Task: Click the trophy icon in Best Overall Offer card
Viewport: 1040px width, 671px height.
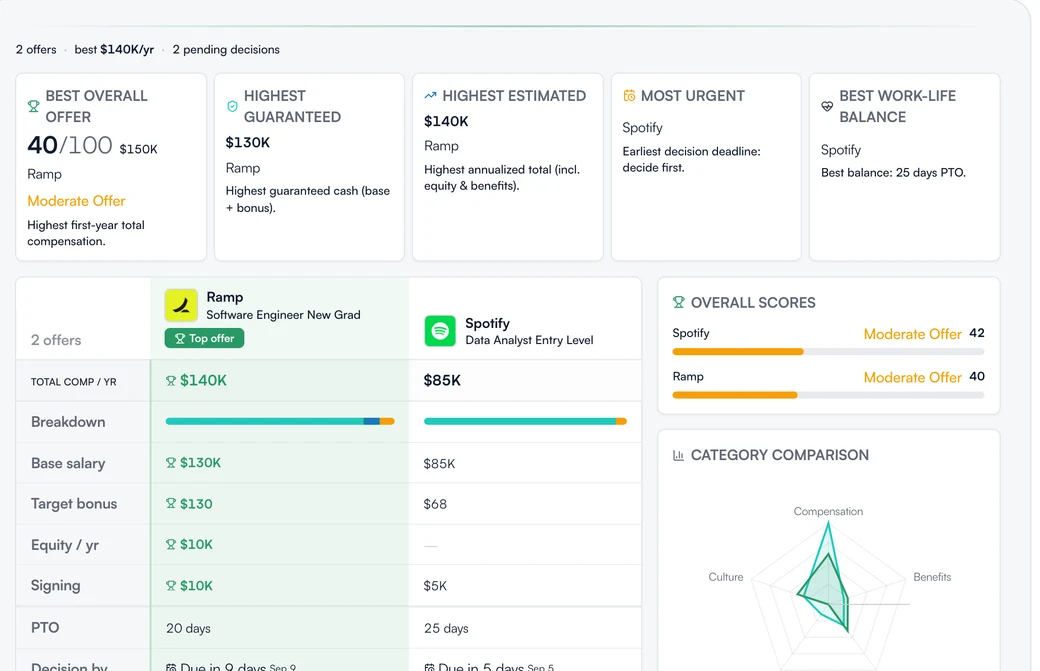Action: click(33, 106)
